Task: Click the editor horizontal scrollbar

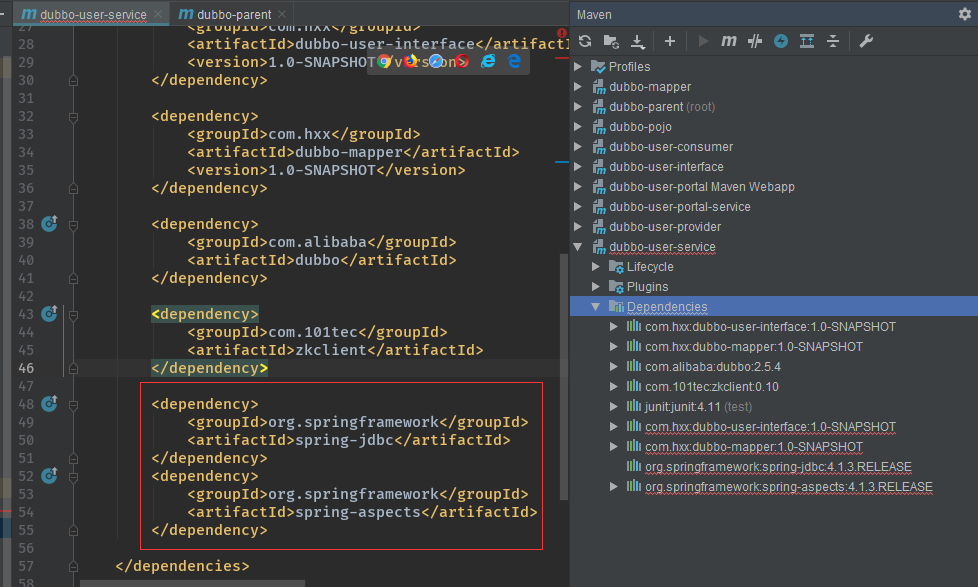Action: [x=192, y=583]
